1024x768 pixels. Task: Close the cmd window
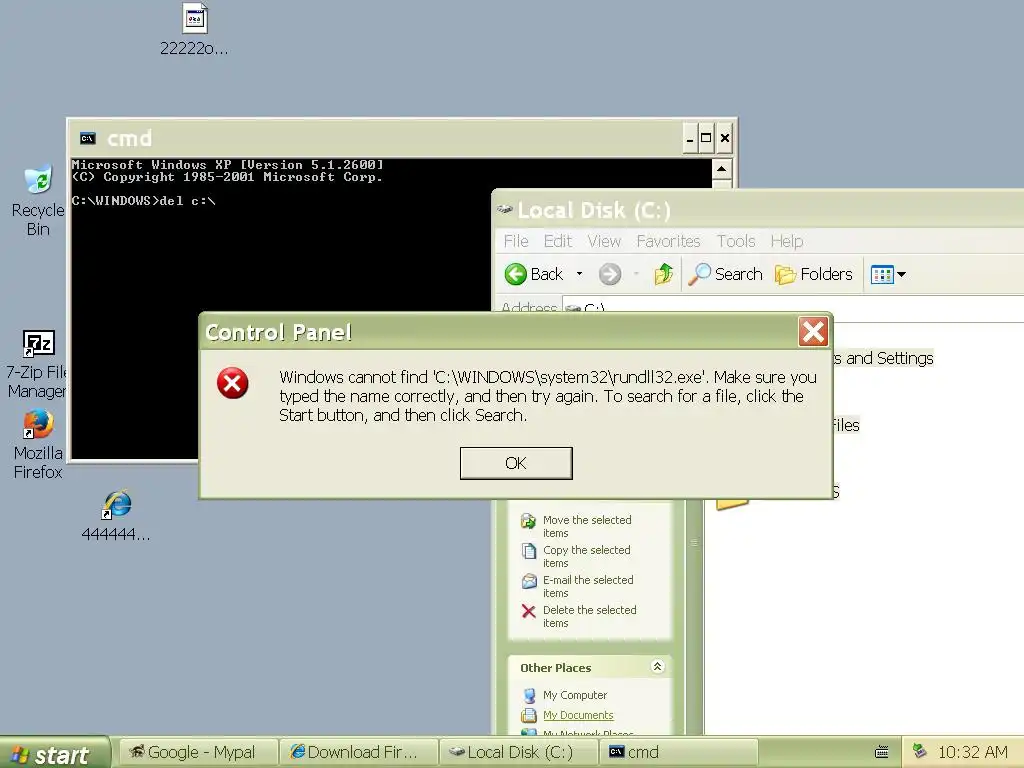point(724,138)
